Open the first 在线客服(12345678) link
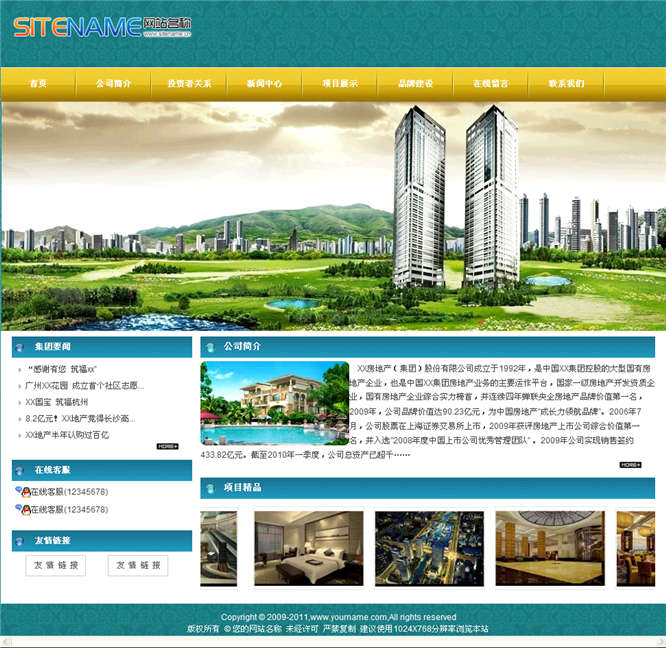Image resolution: width=666 pixels, height=648 pixels. (70, 492)
